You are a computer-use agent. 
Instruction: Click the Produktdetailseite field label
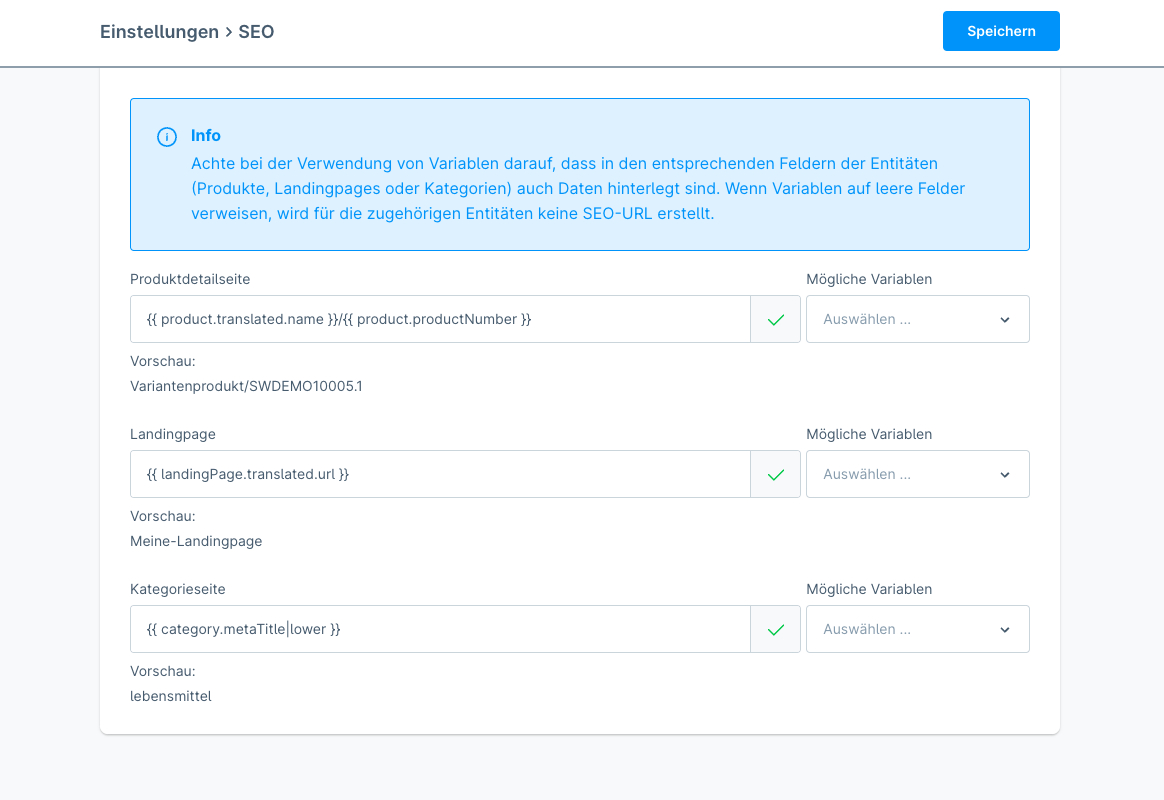[190, 279]
